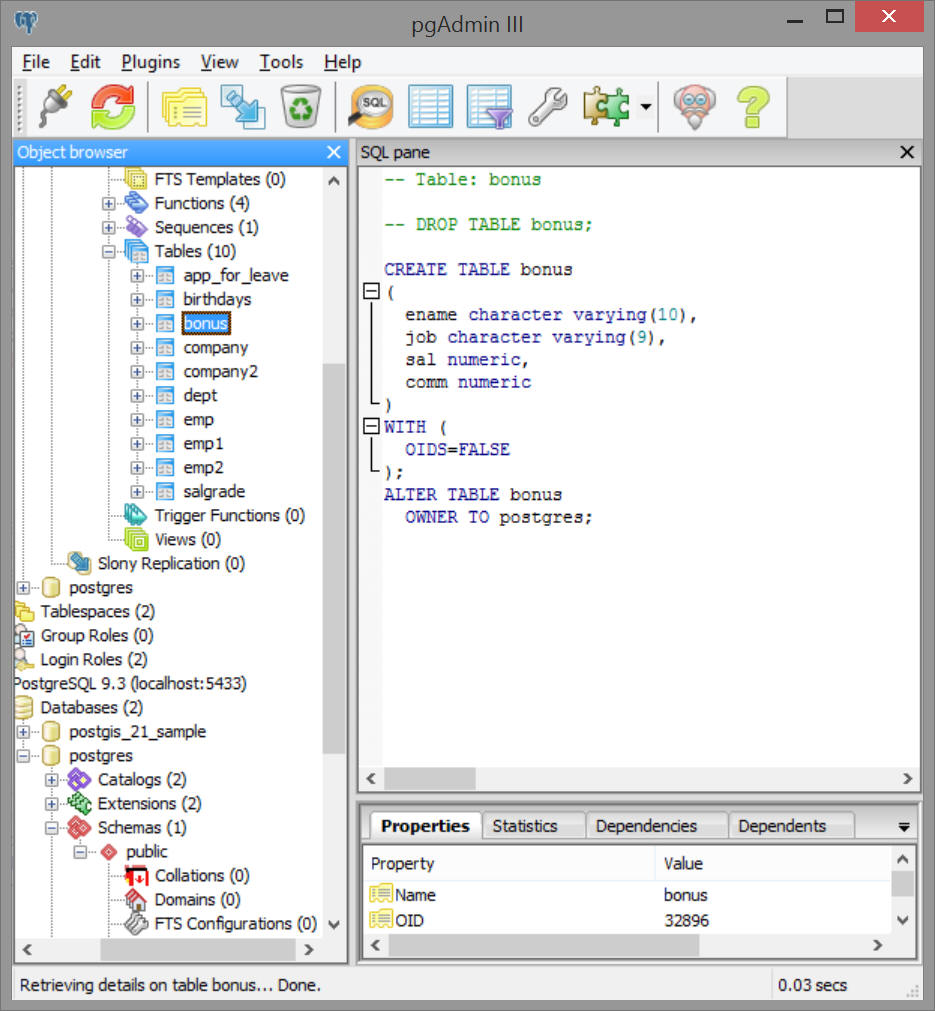The width and height of the screenshot is (935, 1011).
Task: Collapse the CREATE TABLE code fold
Action: pyautogui.click(x=371, y=292)
